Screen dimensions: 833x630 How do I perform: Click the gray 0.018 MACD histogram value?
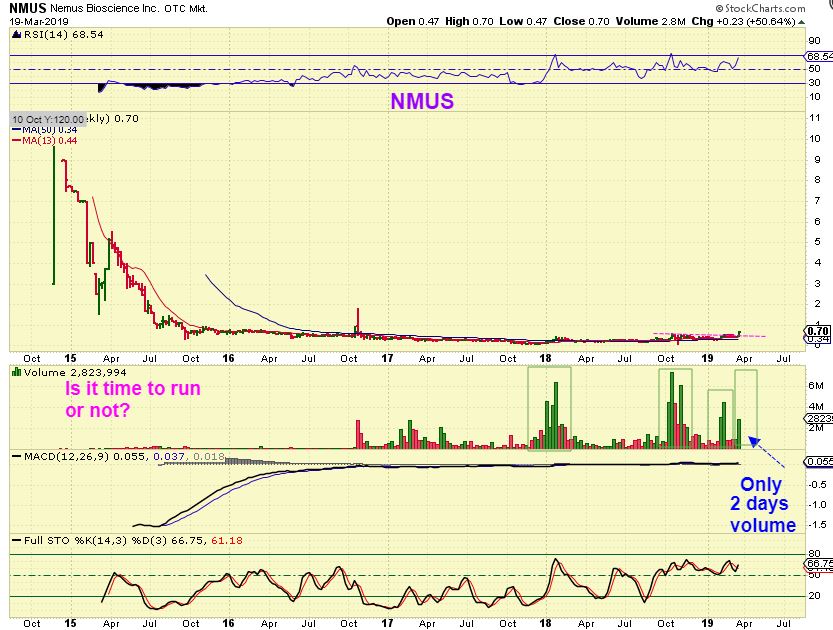point(209,456)
